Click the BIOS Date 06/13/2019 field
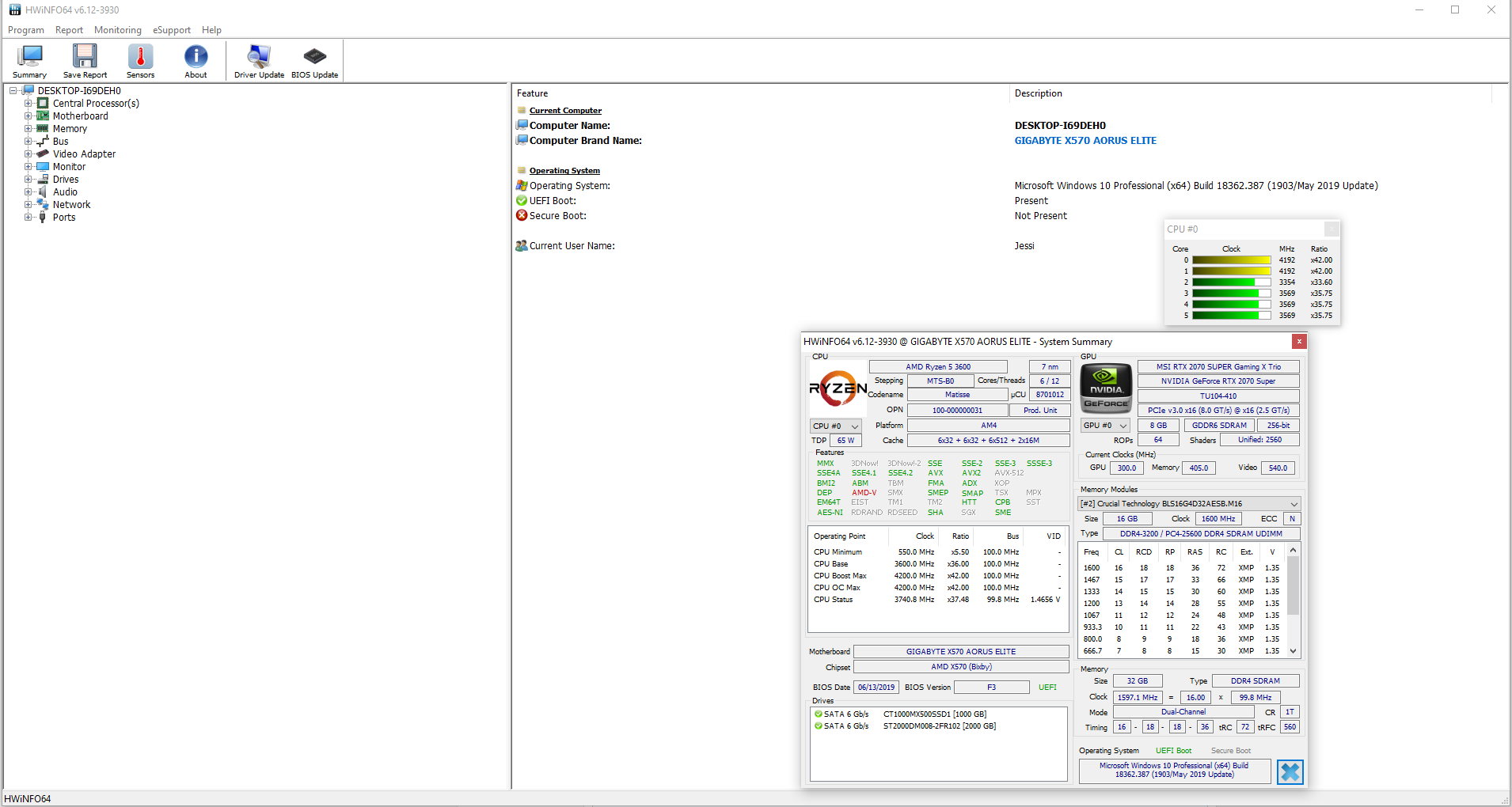 pos(876,688)
